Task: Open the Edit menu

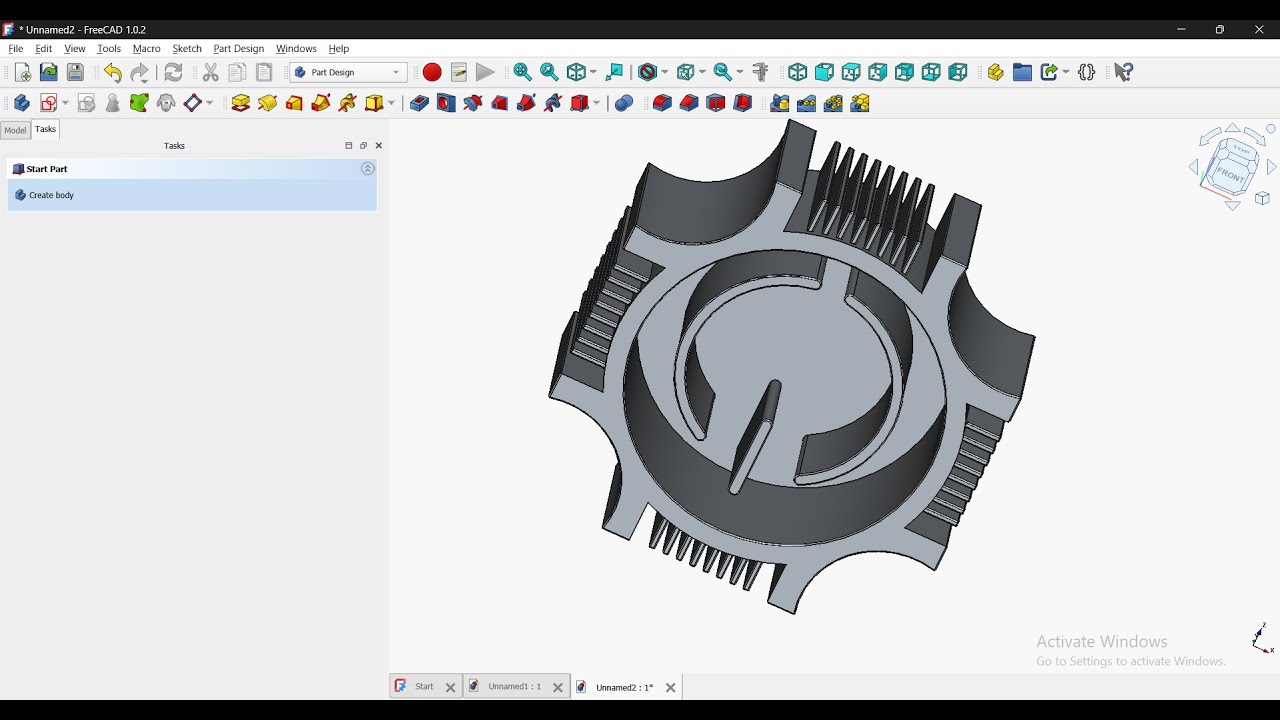Action: [x=44, y=49]
